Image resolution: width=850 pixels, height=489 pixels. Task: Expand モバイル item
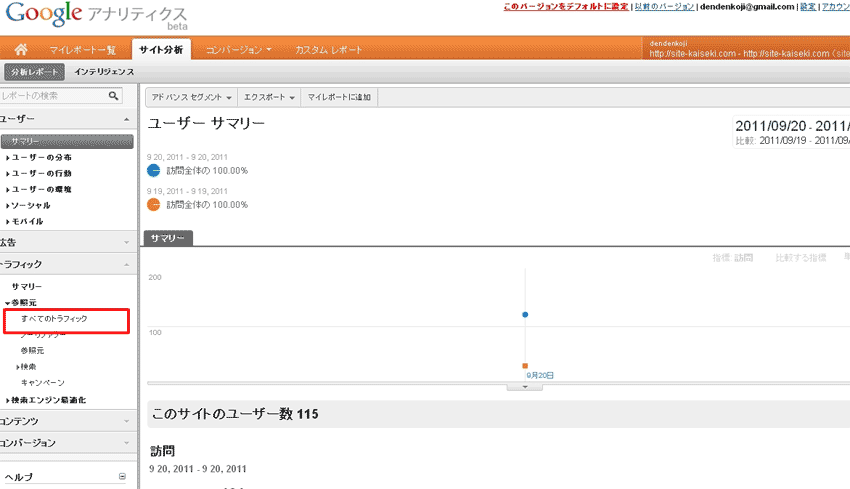click(x=25, y=221)
